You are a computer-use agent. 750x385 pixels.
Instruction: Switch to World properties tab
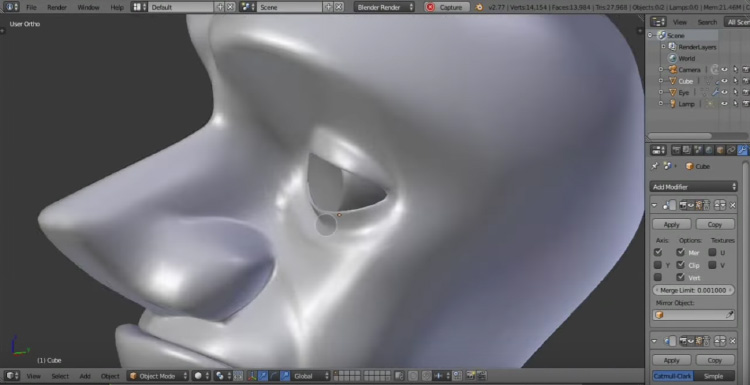click(709, 151)
